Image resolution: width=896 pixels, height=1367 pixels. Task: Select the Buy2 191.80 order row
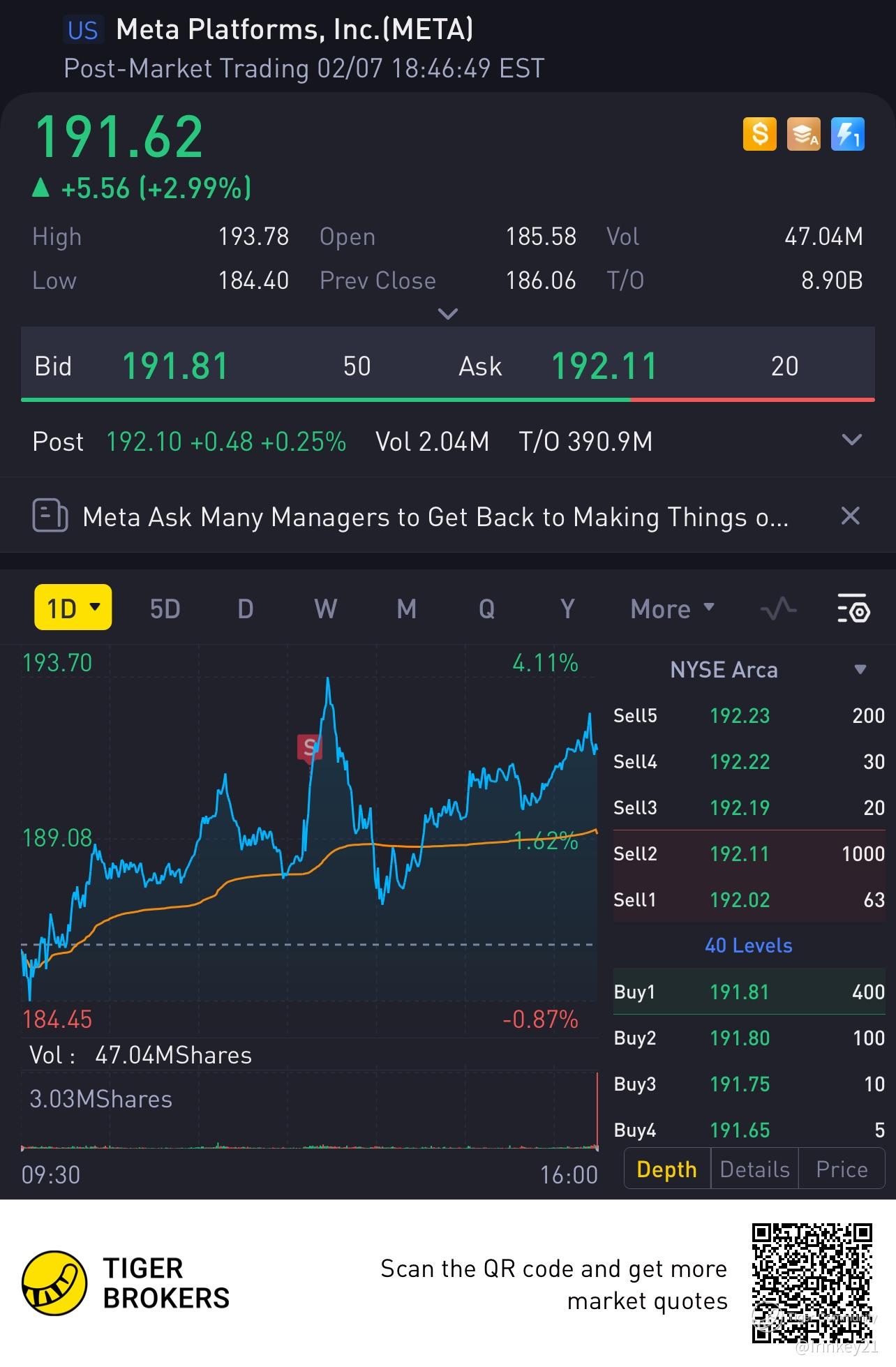[x=749, y=1038]
